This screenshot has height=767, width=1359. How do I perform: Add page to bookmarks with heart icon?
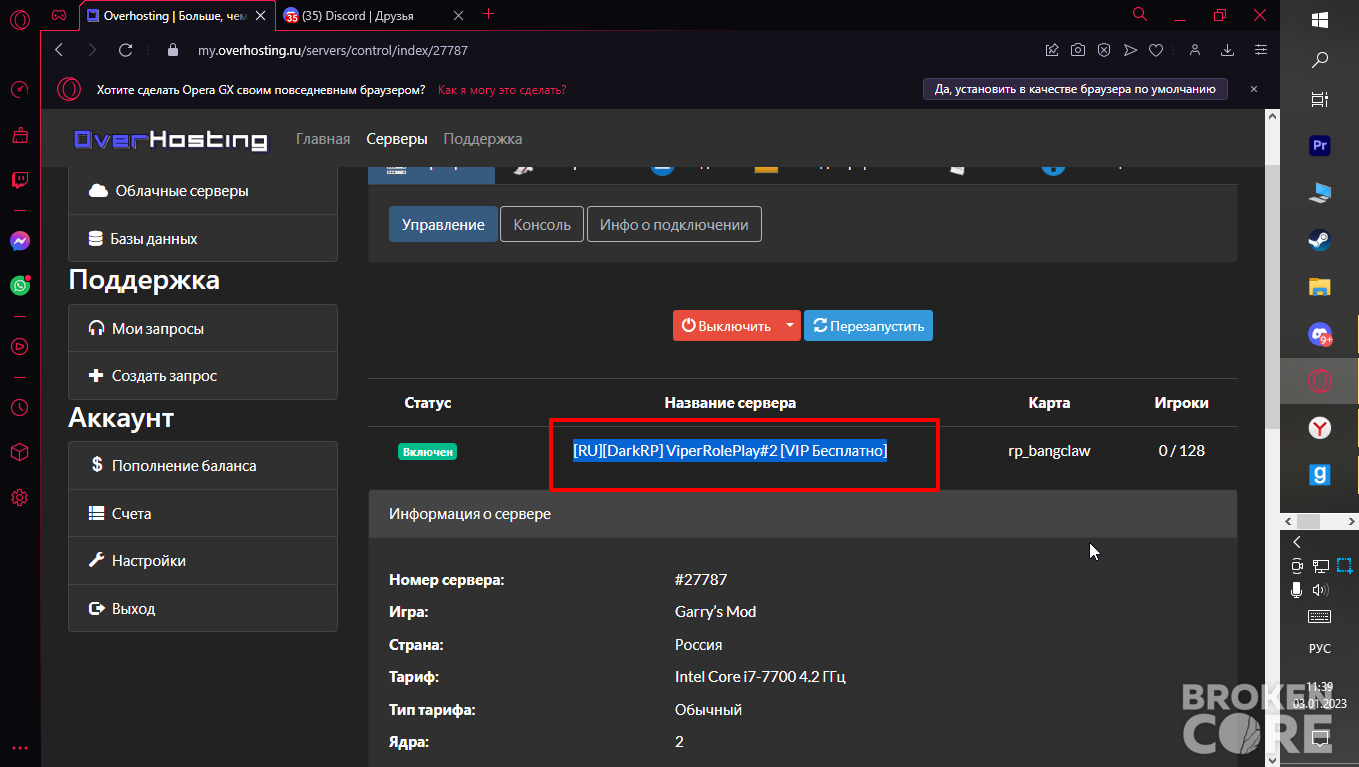coord(1156,50)
